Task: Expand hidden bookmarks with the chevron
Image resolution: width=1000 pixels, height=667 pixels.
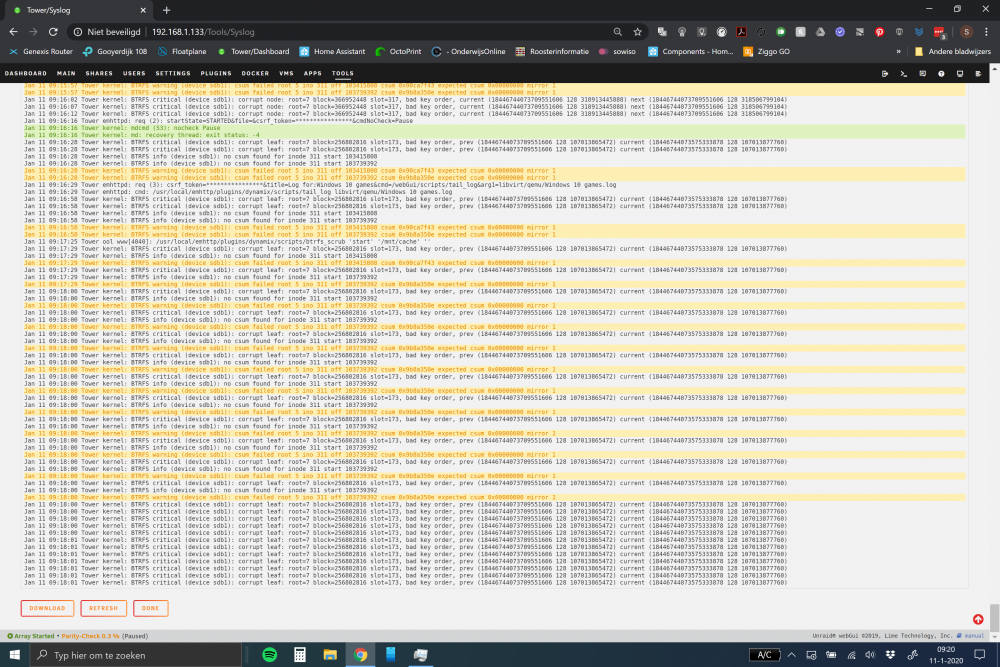Action: [899, 52]
